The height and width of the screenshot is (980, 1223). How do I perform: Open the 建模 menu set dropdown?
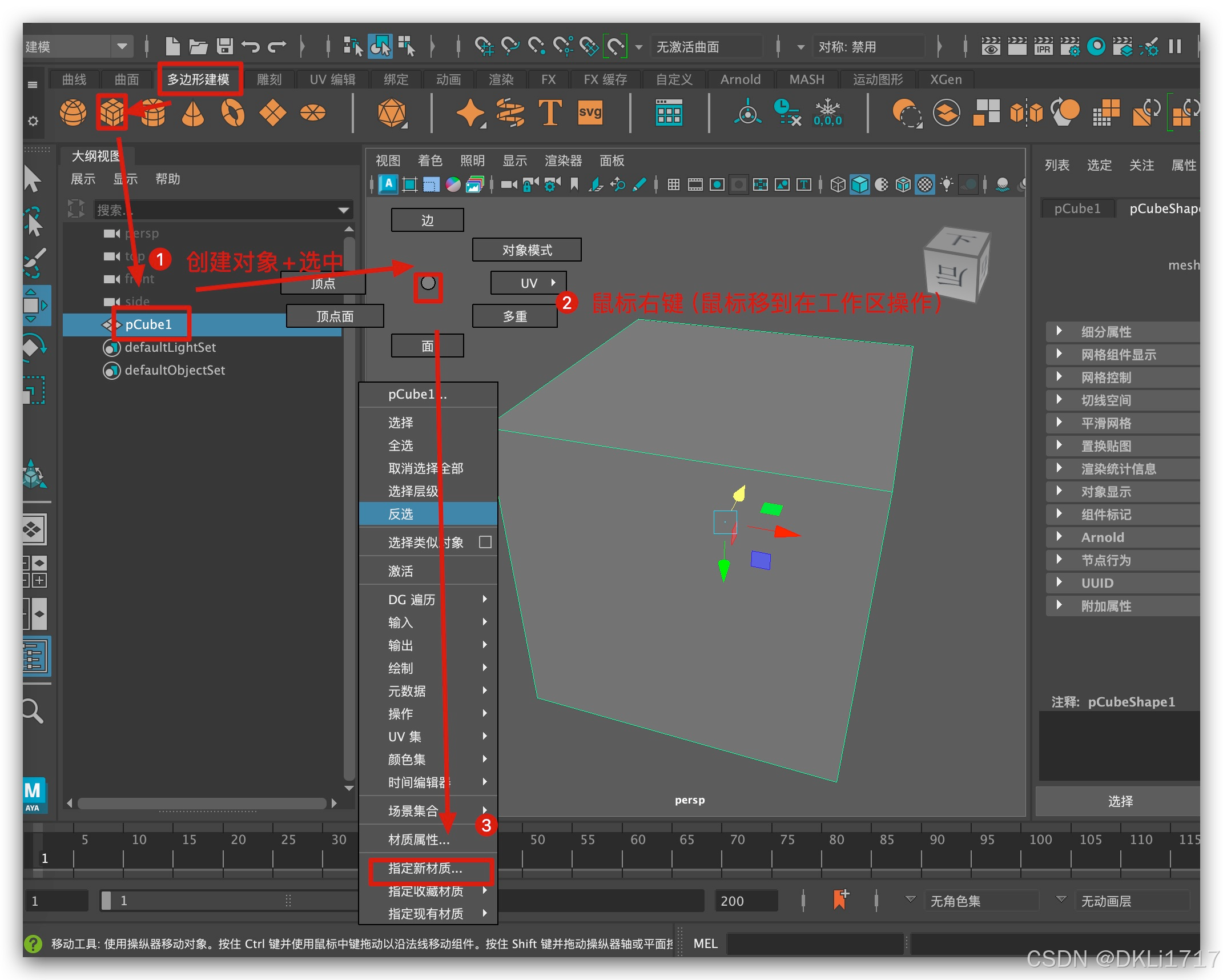(122, 46)
